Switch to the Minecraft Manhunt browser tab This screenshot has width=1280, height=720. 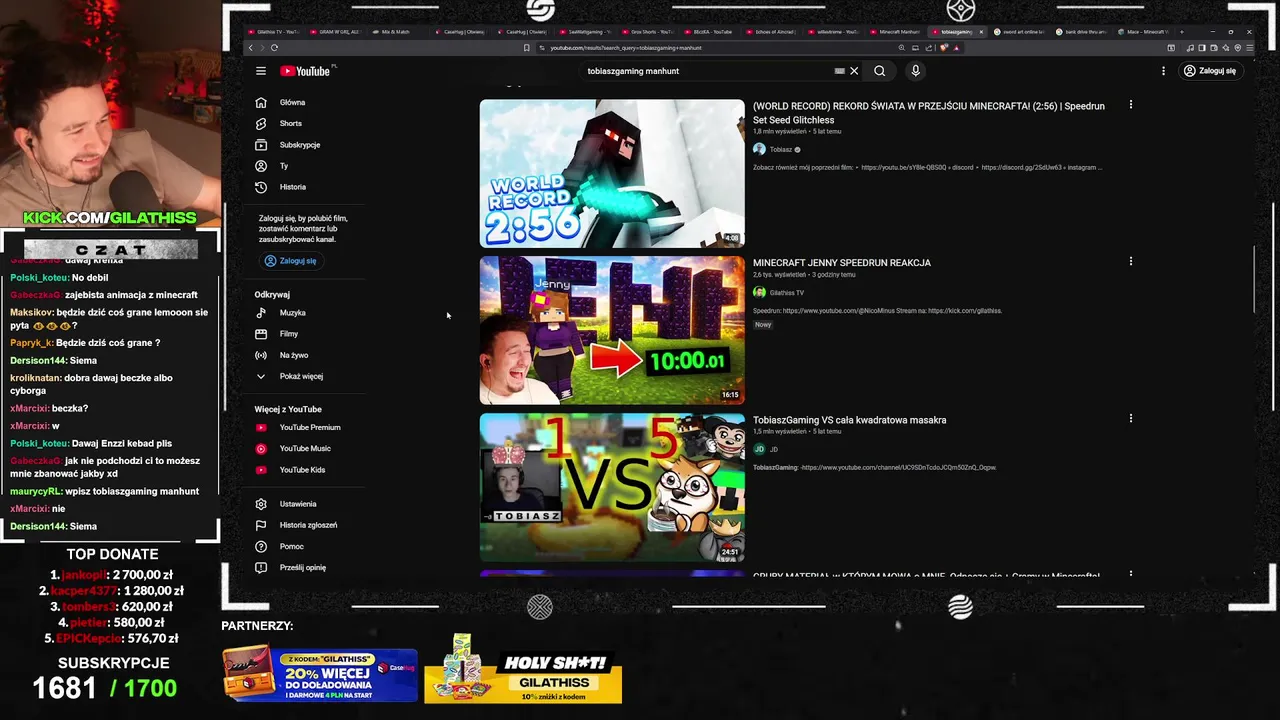click(x=895, y=32)
